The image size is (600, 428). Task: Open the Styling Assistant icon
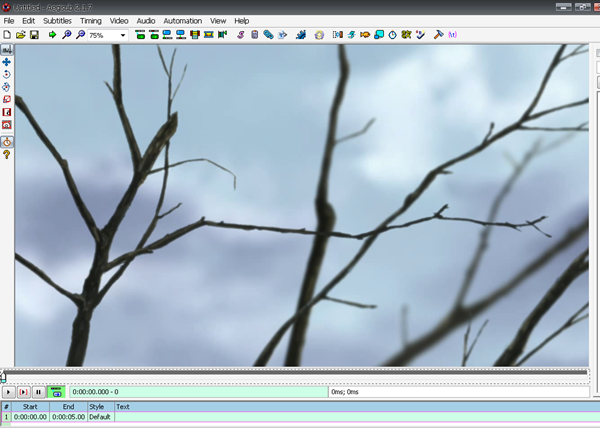[351, 35]
